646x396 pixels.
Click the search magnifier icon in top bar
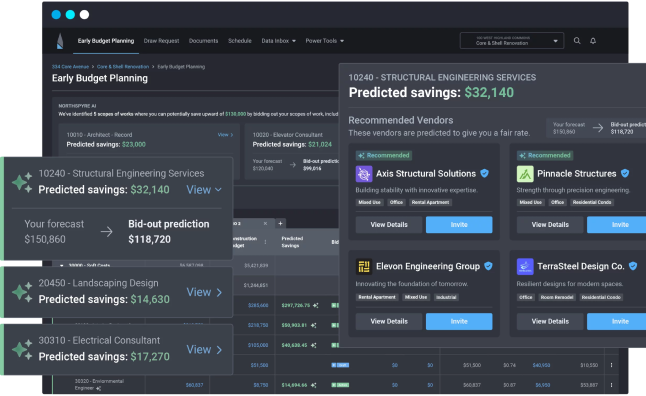point(577,41)
